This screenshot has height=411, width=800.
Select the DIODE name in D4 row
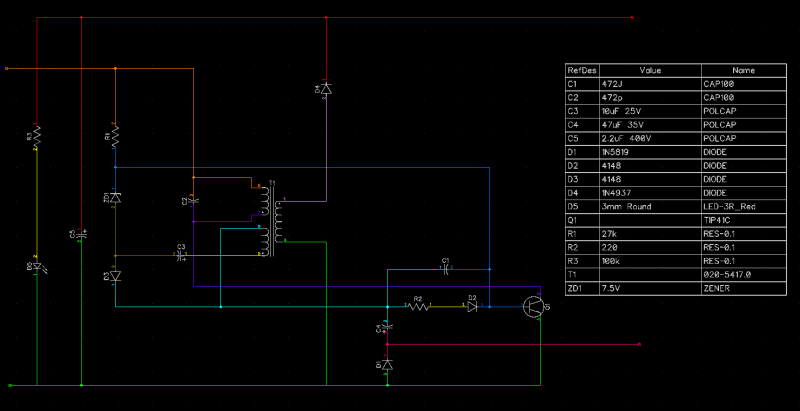[x=744, y=193]
